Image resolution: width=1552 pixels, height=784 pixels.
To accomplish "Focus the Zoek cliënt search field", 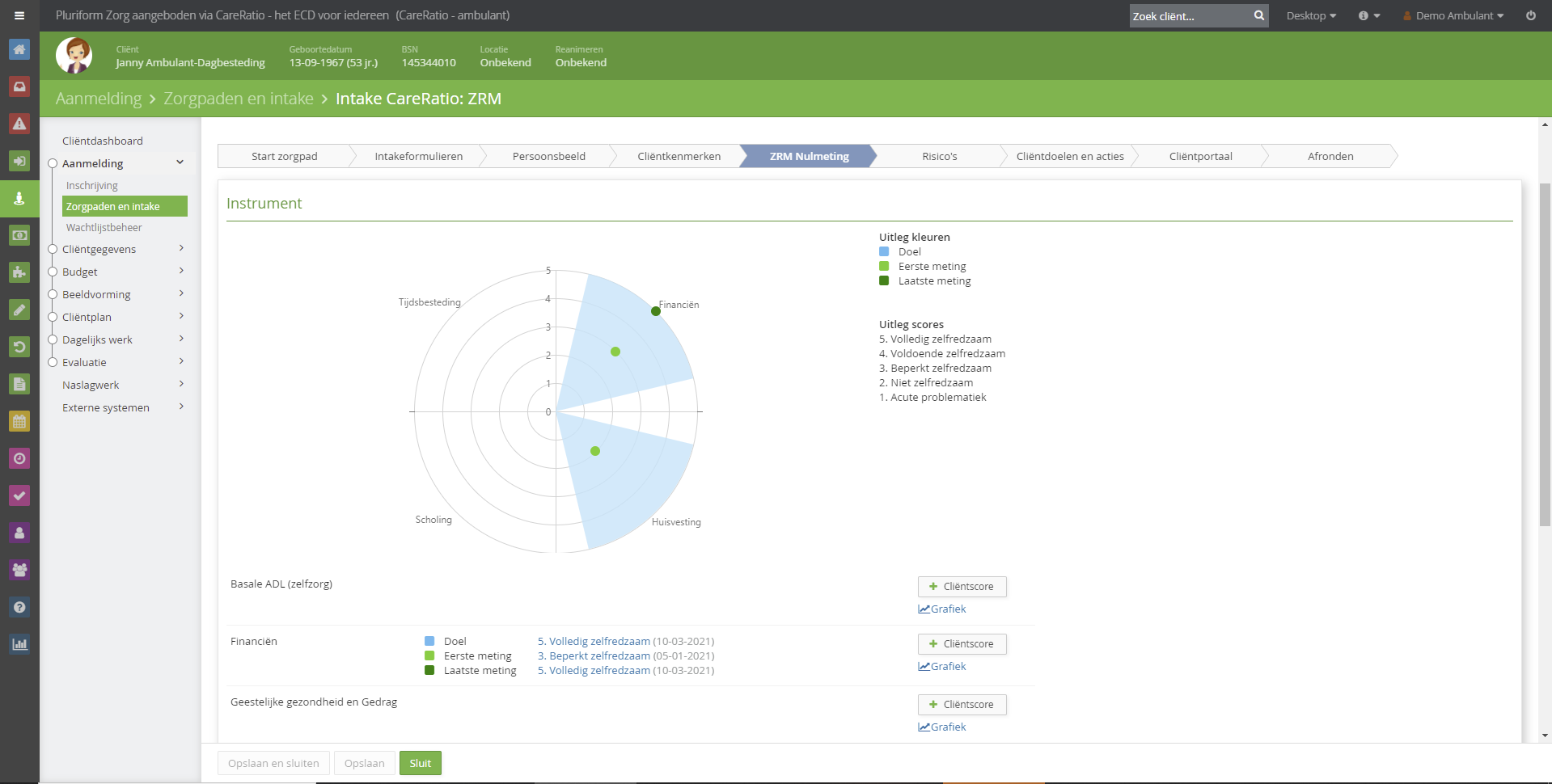I will 1189,15.
